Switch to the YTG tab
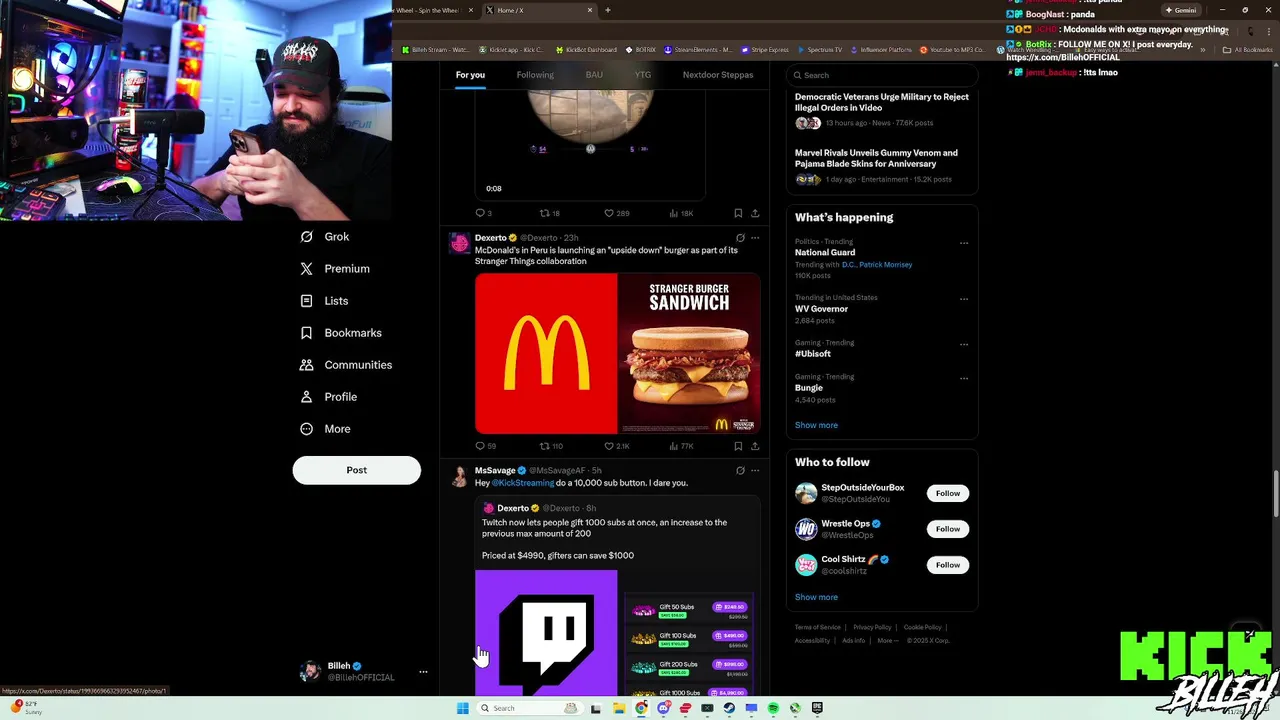Image resolution: width=1280 pixels, height=720 pixels. (643, 75)
